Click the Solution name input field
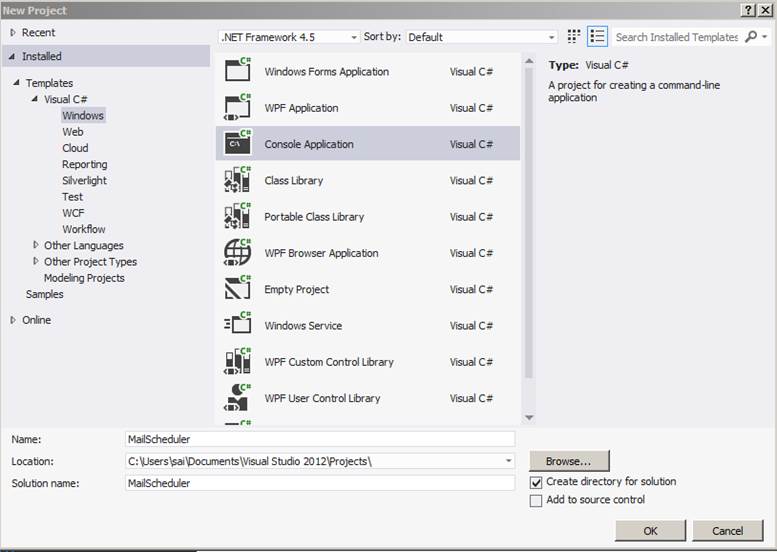This screenshot has width=777, height=552. [x=320, y=483]
